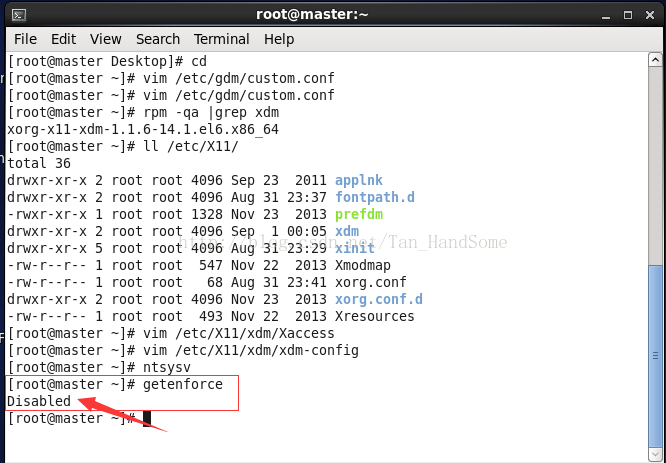
Task: Click the 'total 36' output line
Action: click(39, 164)
